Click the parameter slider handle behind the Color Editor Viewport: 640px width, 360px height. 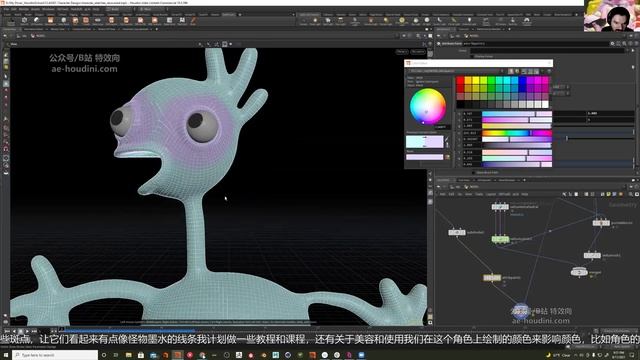(567, 138)
